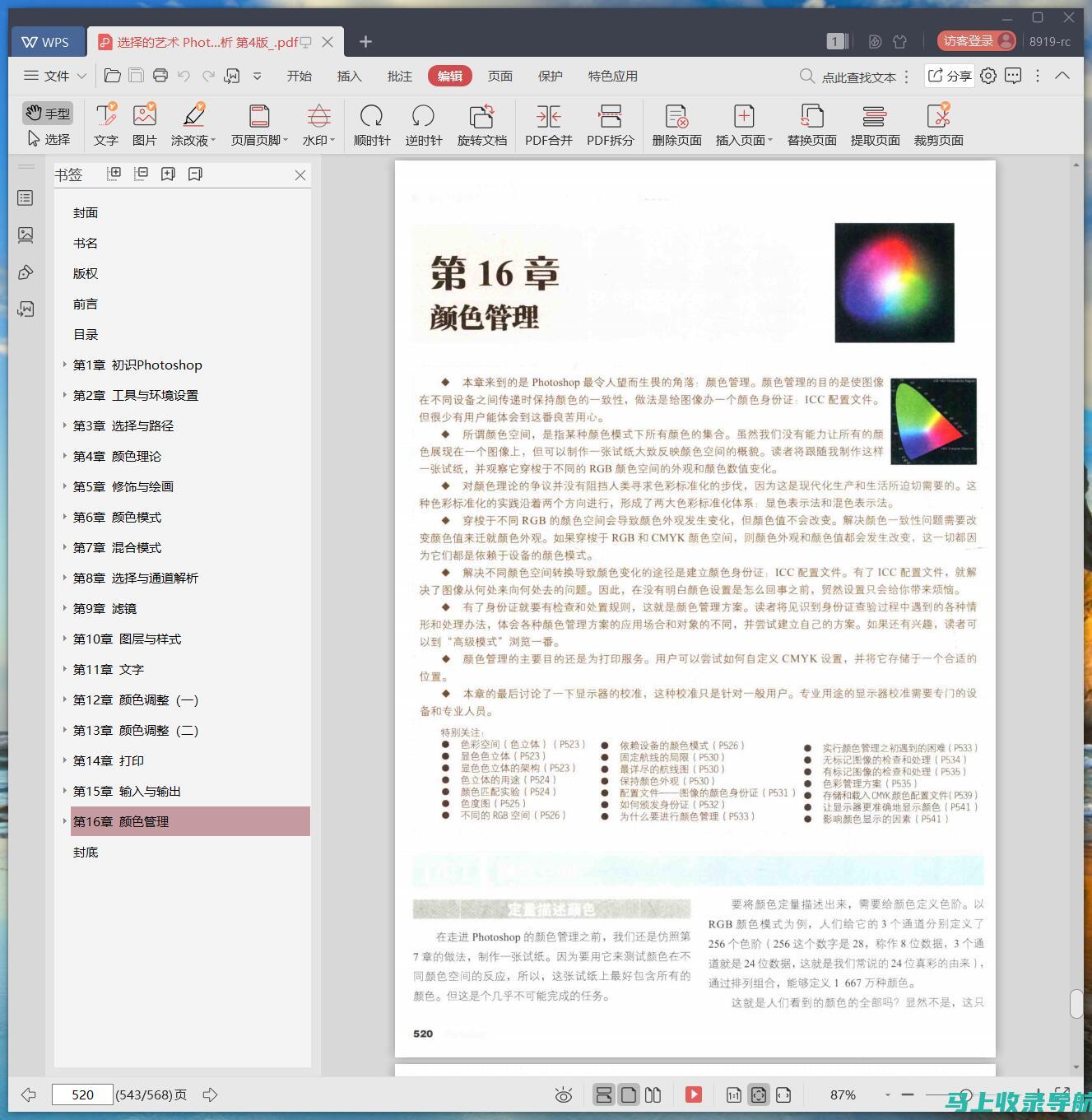Click the 访客登录 guest login button
Screen dimensions: 1092x1120
(977, 41)
